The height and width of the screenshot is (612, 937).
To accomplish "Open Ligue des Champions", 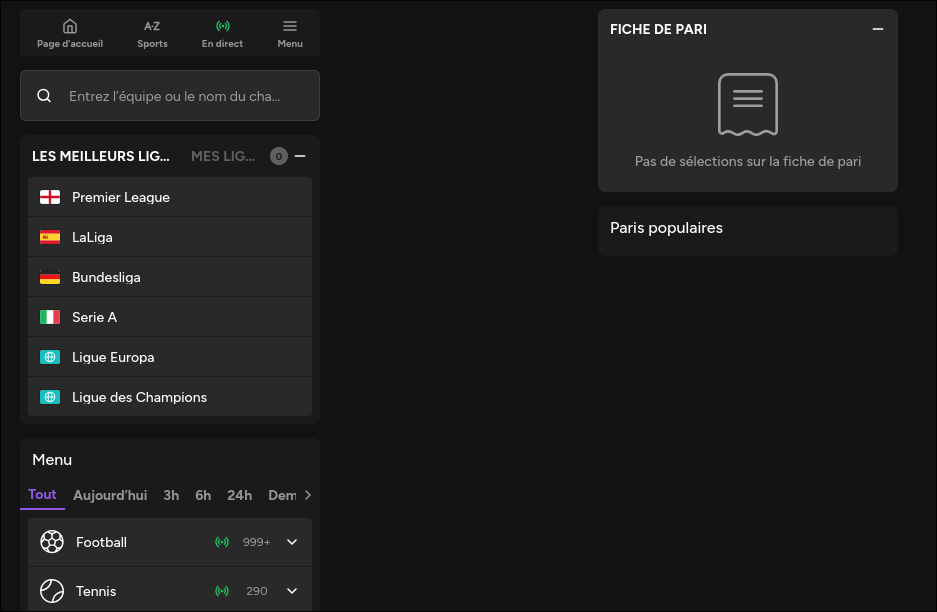I will 170,397.
